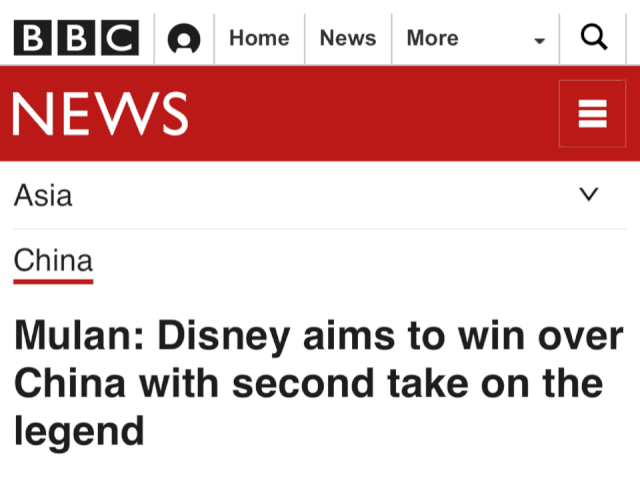Open the hamburger sections menu
This screenshot has width=640, height=479.
[x=593, y=113]
